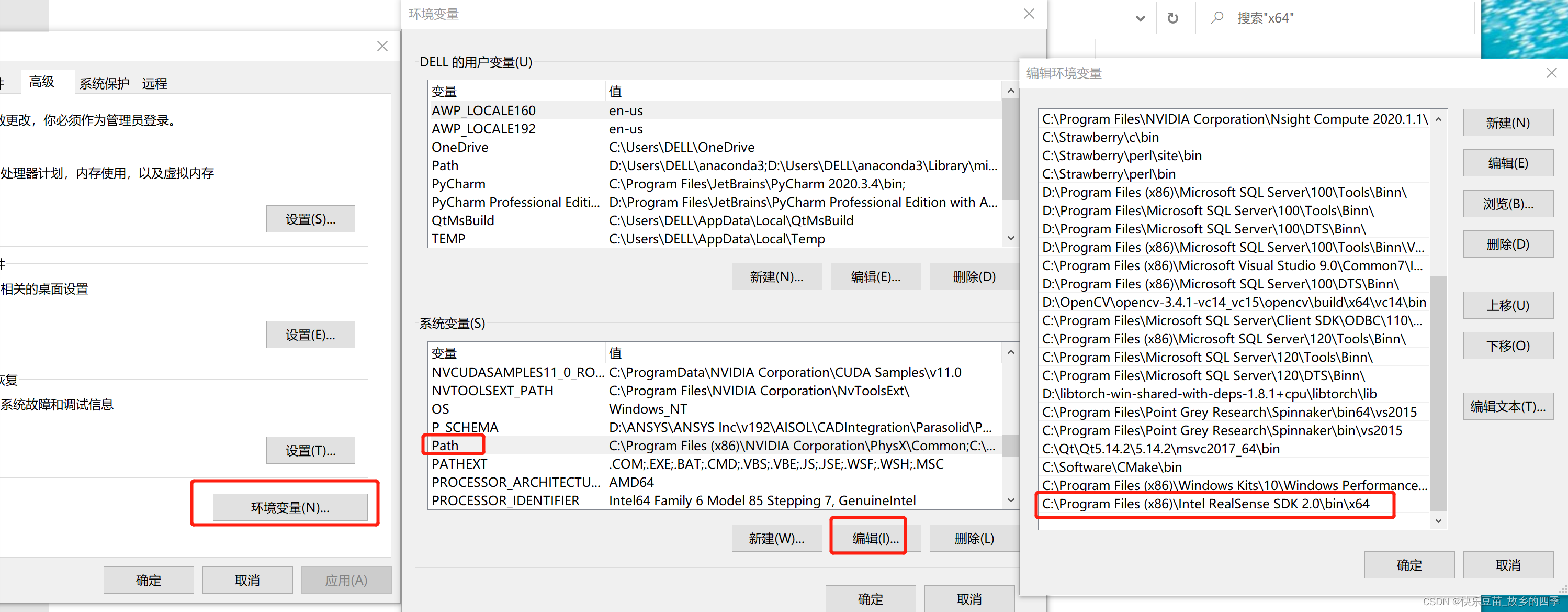Move the entry up with 上移(U)

click(1508, 306)
